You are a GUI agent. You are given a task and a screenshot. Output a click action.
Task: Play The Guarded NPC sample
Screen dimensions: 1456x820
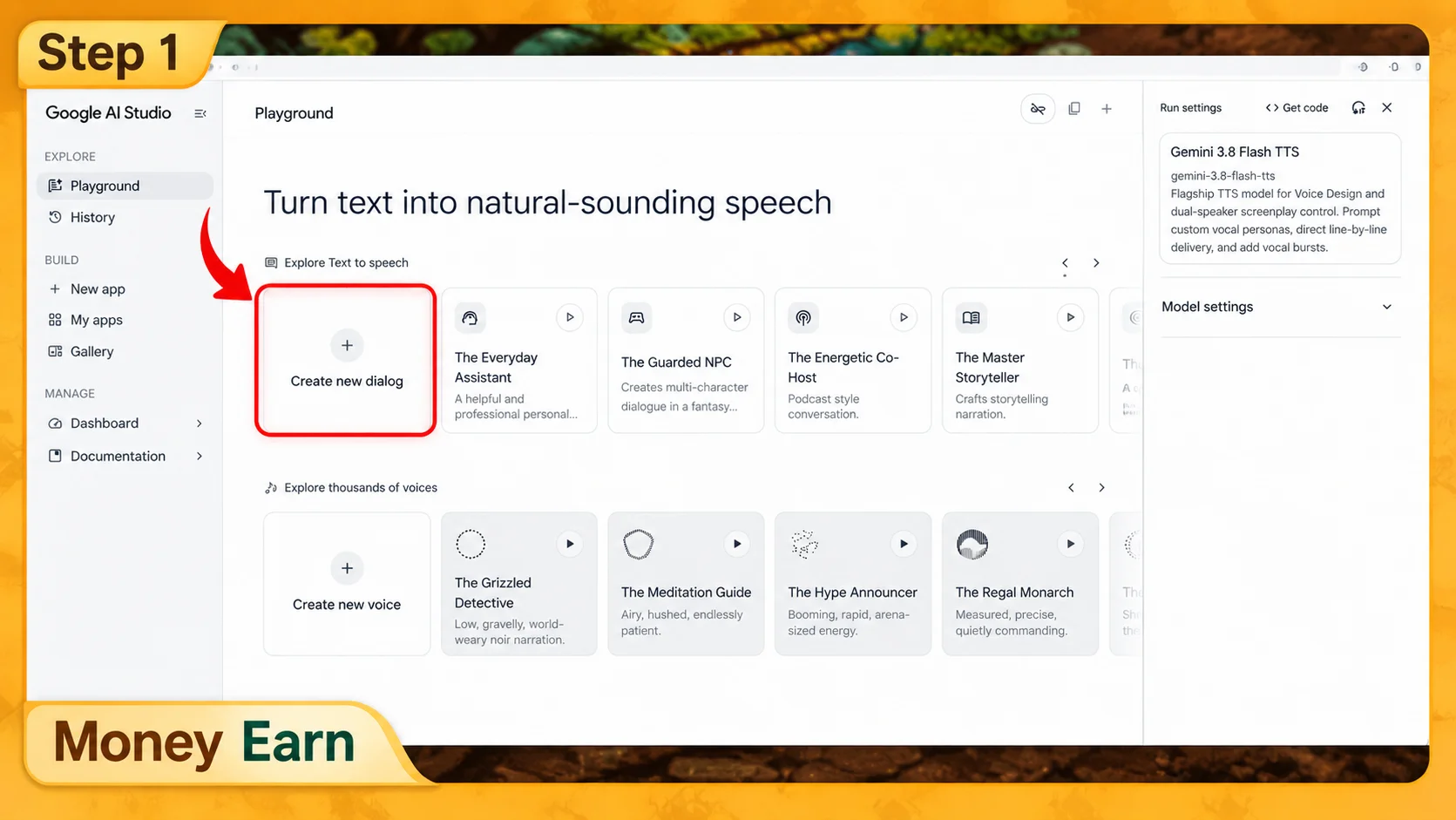pos(737,317)
